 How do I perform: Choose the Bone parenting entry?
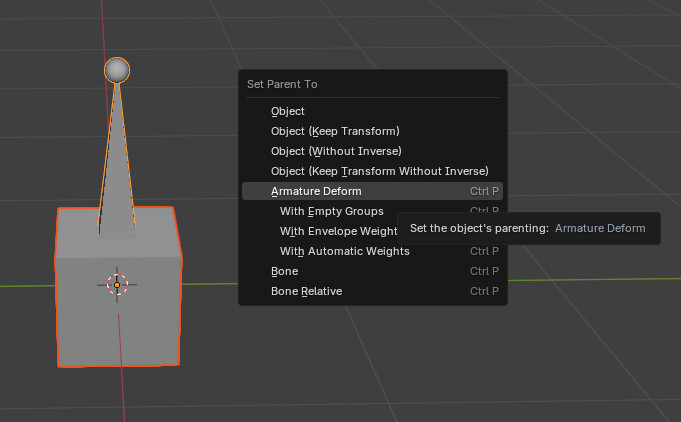click(x=284, y=271)
